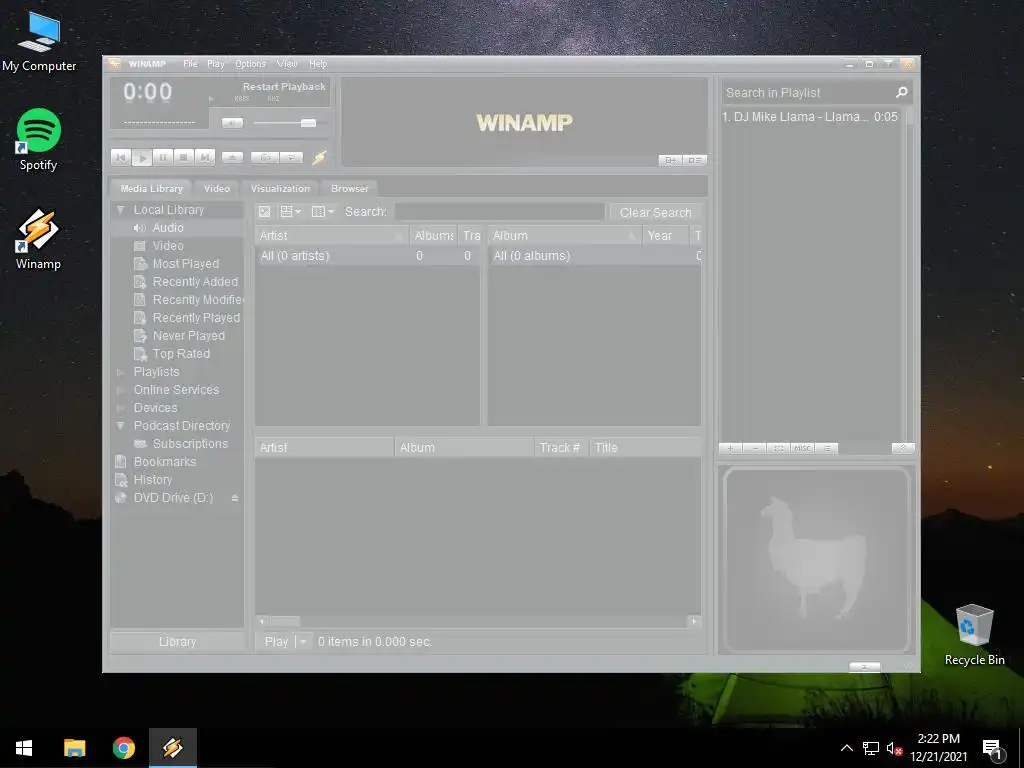Select the Video library view

pyautogui.click(x=168, y=246)
